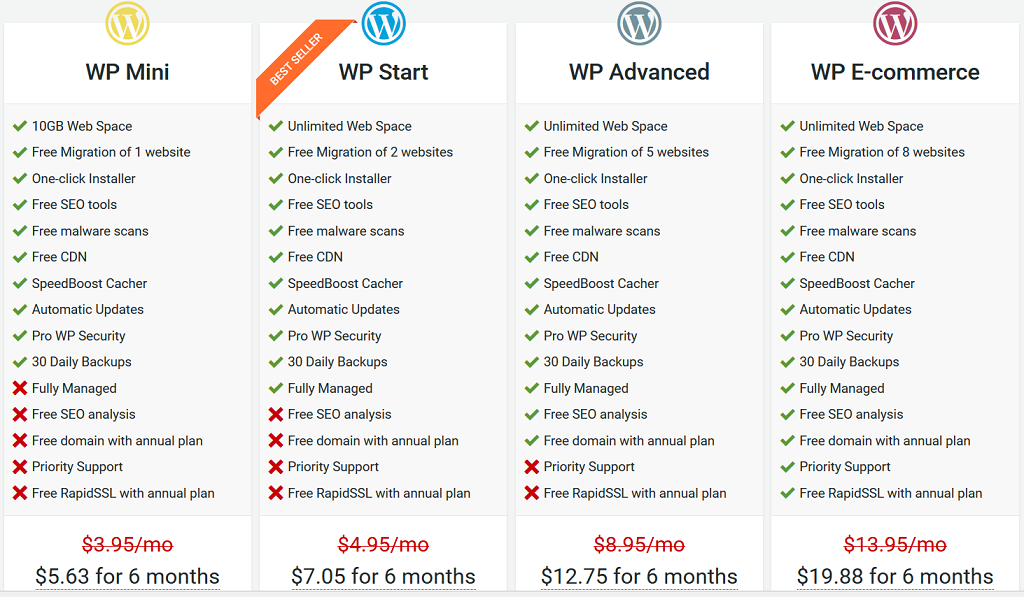
Task: Click the red X beside Priority Support in WP Advanced
Action: click(x=532, y=466)
